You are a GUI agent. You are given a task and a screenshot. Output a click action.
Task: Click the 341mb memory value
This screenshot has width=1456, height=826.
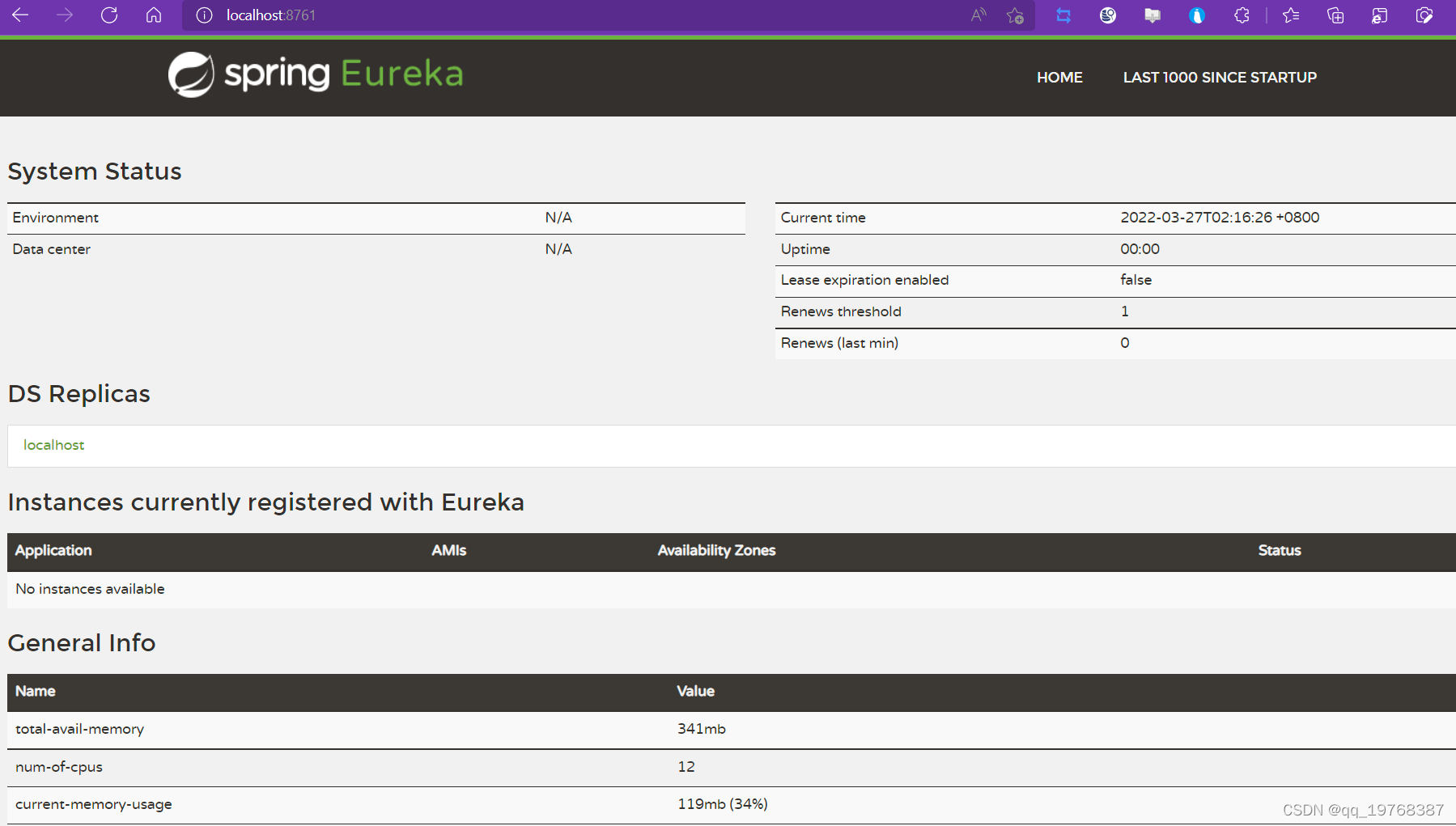click(702, 729)
